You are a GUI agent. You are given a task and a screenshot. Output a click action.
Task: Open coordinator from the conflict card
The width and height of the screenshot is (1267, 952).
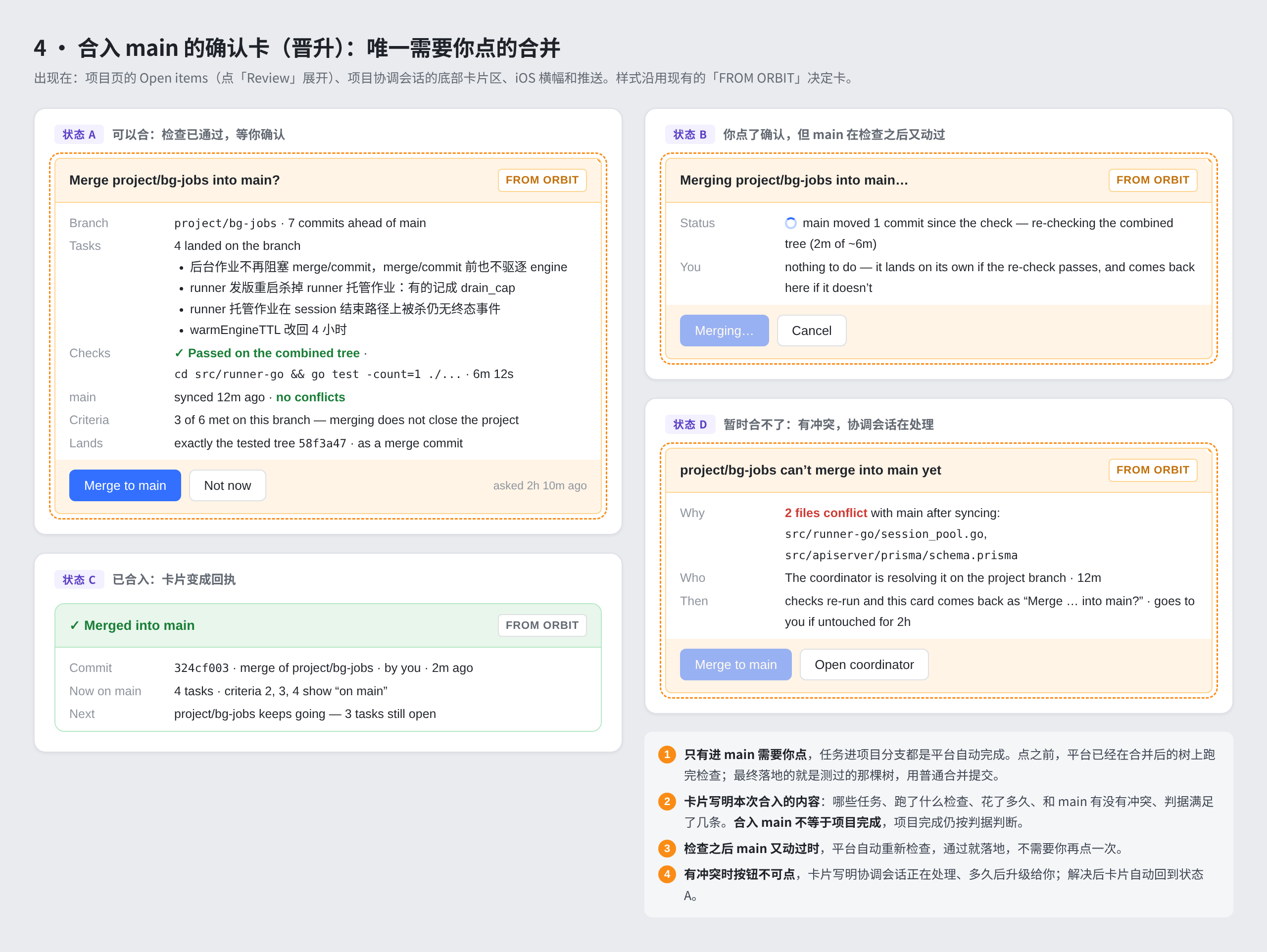[864, 665]
